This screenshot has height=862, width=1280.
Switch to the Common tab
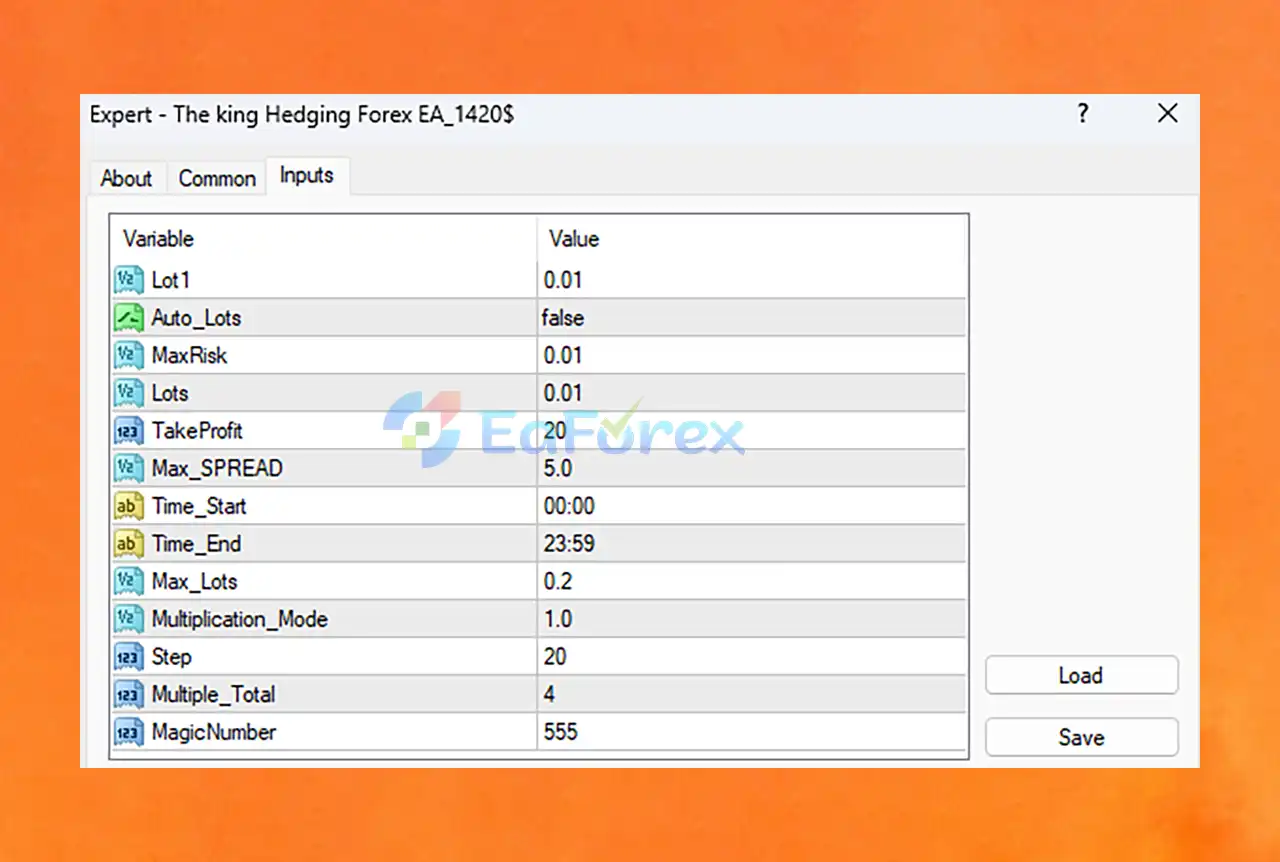click(217, 178)
